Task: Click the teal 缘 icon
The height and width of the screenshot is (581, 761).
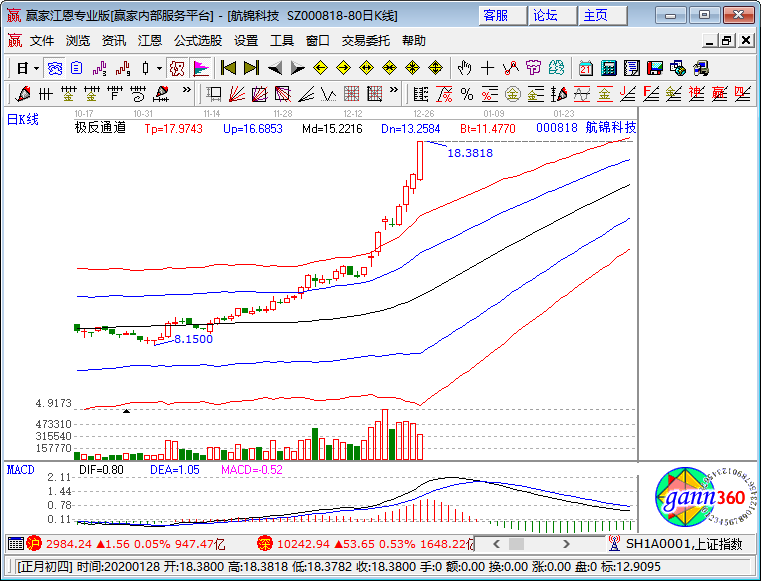Action: (x=557, y=68)
